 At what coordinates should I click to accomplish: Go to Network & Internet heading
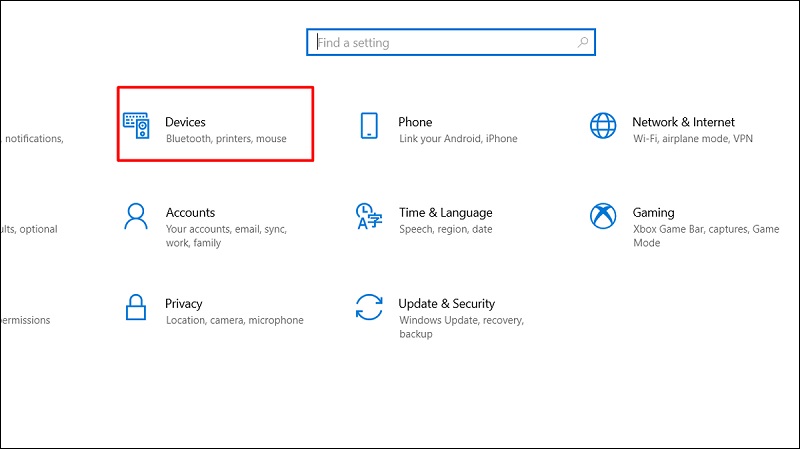683,122
